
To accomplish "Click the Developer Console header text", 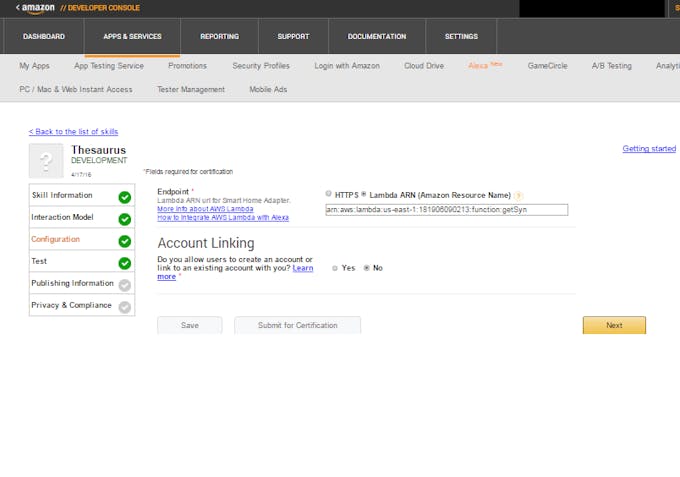I will 100,8.
